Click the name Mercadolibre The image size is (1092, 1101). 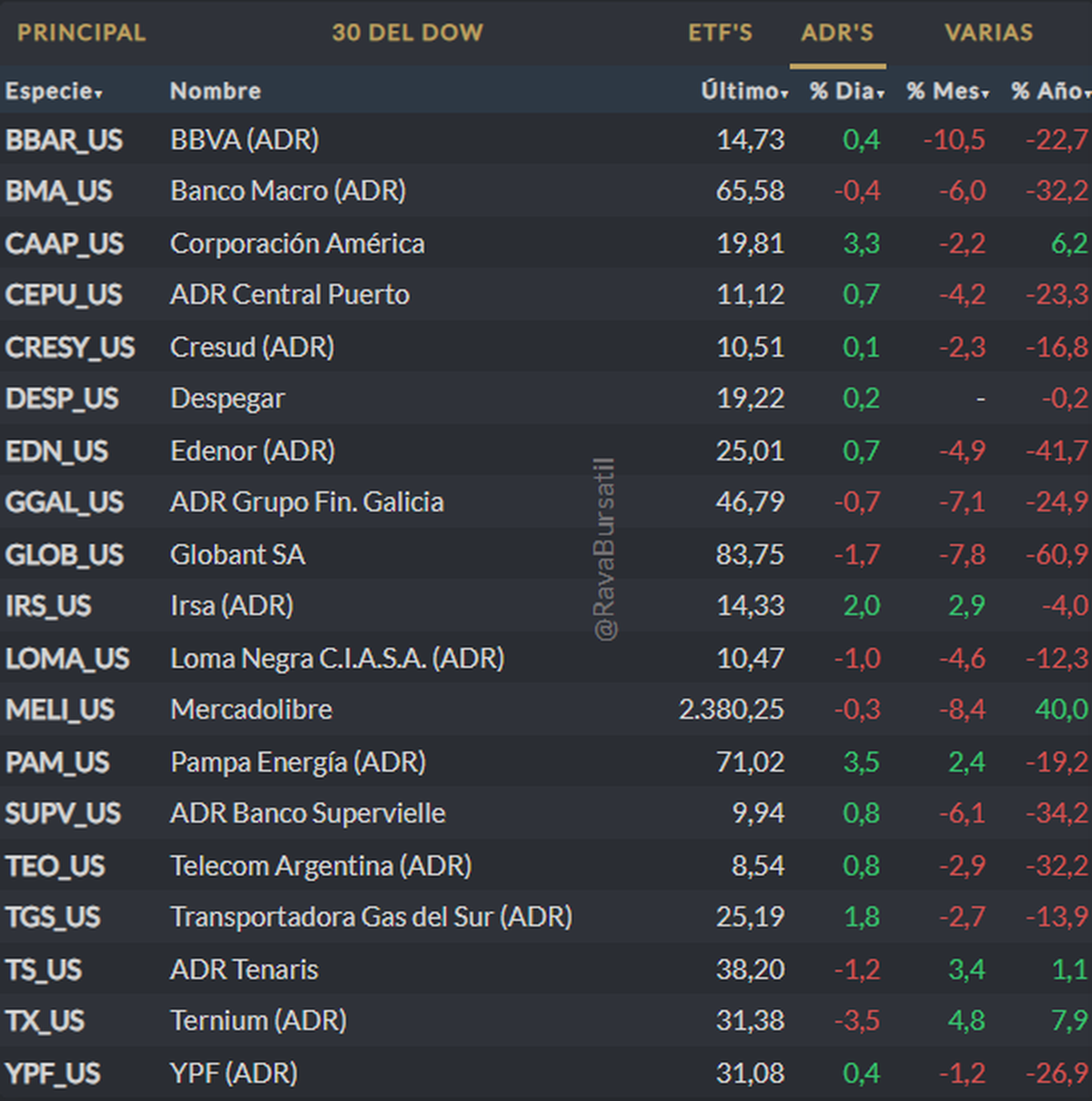[x=251, y=710]
